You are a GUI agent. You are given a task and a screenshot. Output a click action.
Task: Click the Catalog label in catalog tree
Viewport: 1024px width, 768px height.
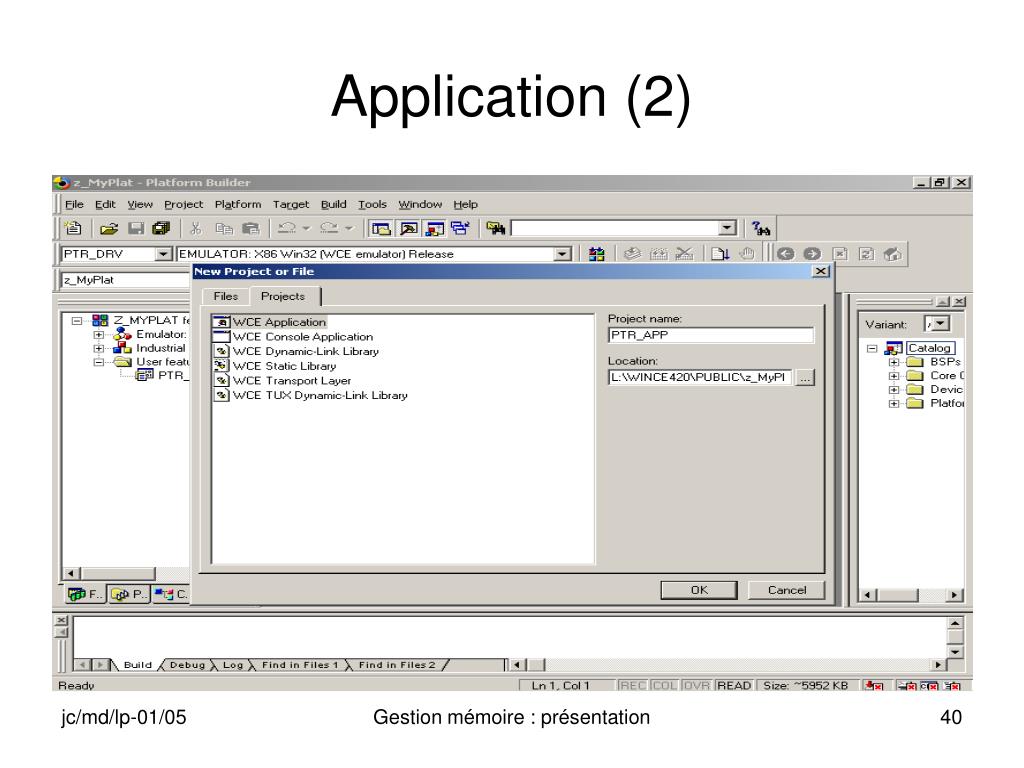tap(930, 348)
